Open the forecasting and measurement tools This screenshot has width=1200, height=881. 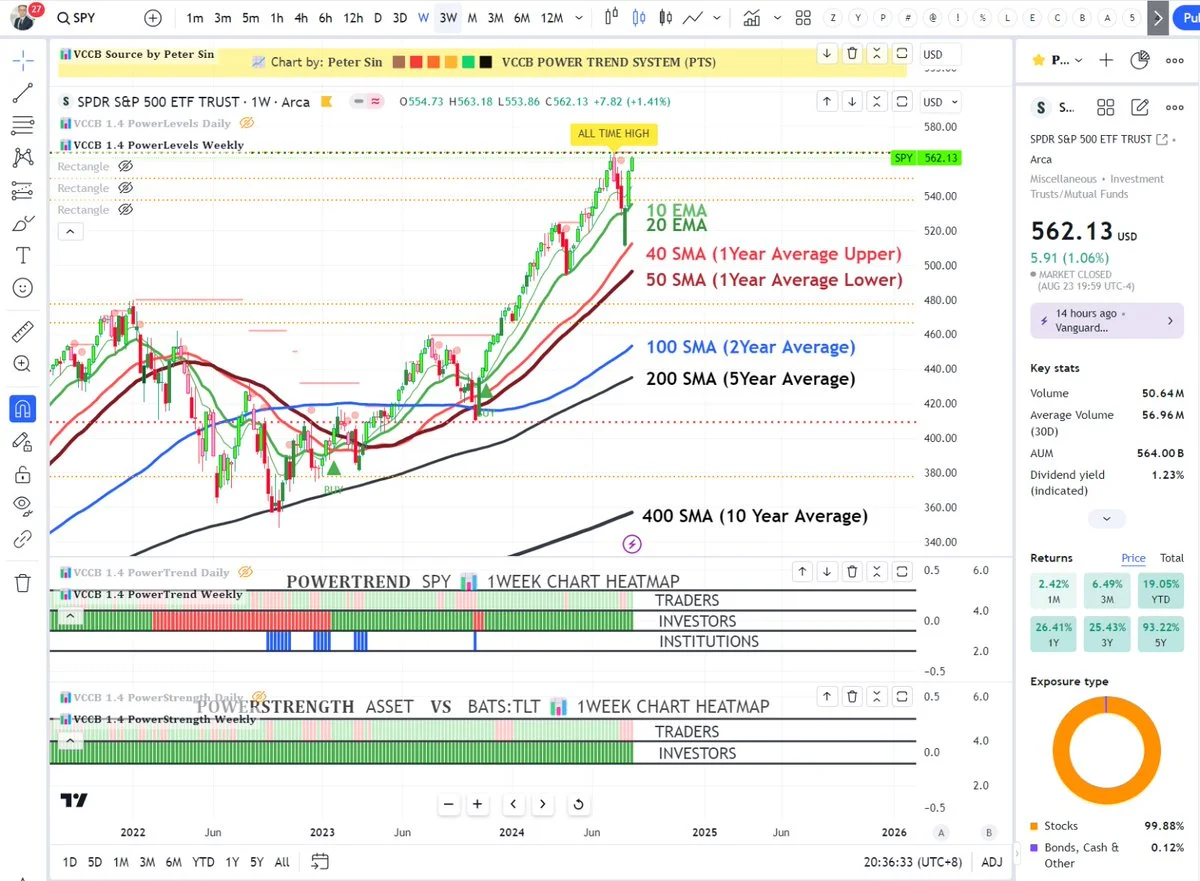point(23,190)
